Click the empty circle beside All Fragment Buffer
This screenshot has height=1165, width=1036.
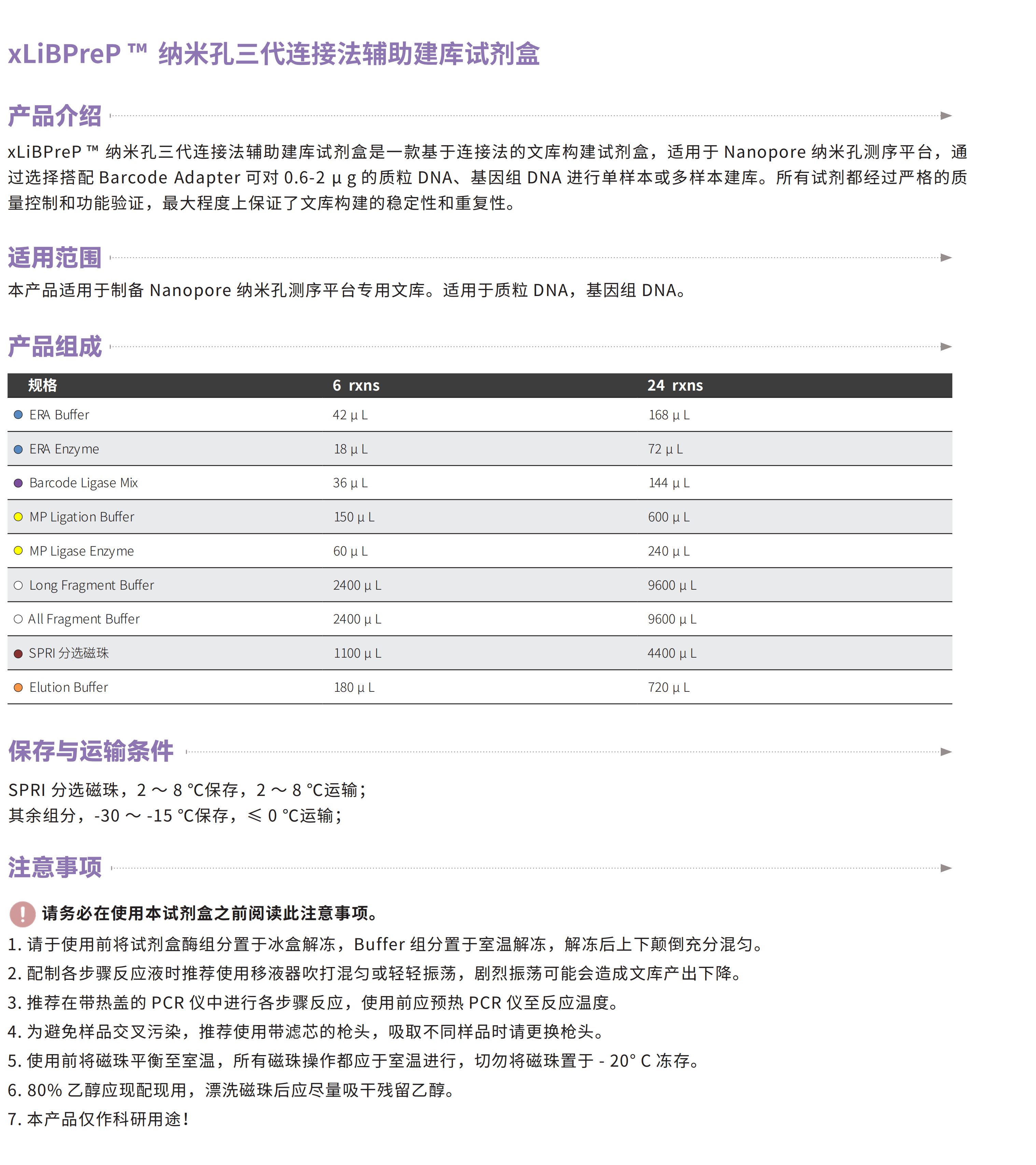point(18,619)
